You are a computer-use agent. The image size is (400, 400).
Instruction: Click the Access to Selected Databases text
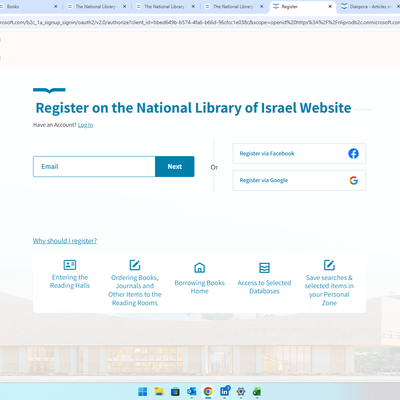[264, 287]
